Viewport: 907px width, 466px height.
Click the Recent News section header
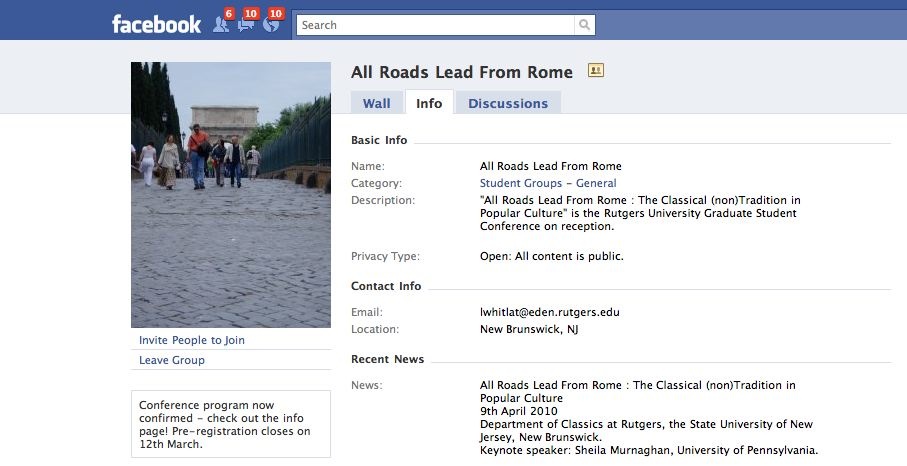(x=387, y=359)
